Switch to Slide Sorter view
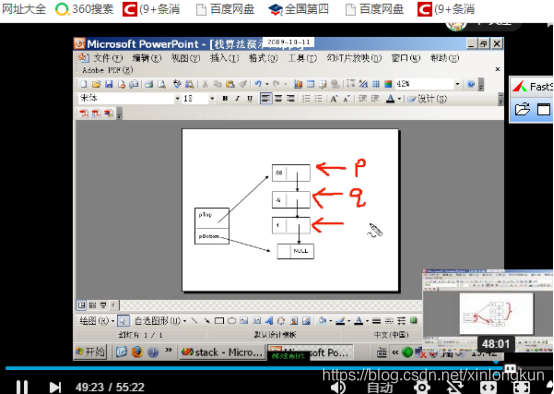Viewport: 554px width, 394px height. [93, 305]
